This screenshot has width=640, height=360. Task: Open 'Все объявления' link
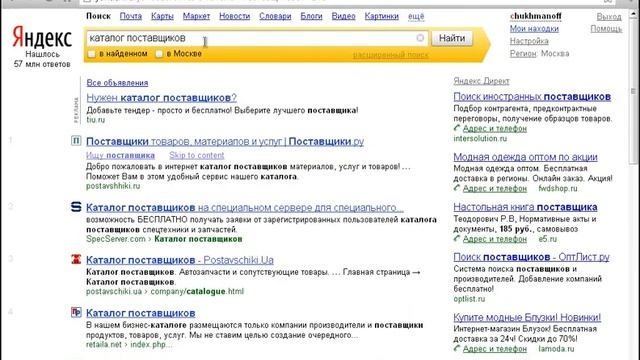click(x=117, y=83)
